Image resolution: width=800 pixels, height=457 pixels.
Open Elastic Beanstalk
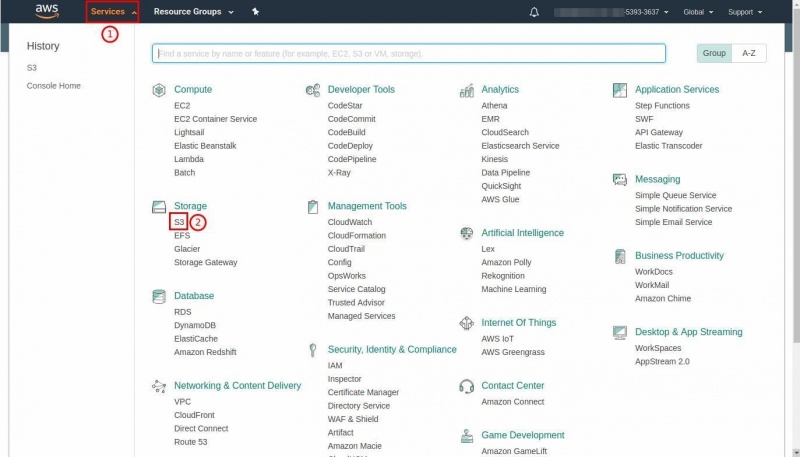(x=205, y=146)
